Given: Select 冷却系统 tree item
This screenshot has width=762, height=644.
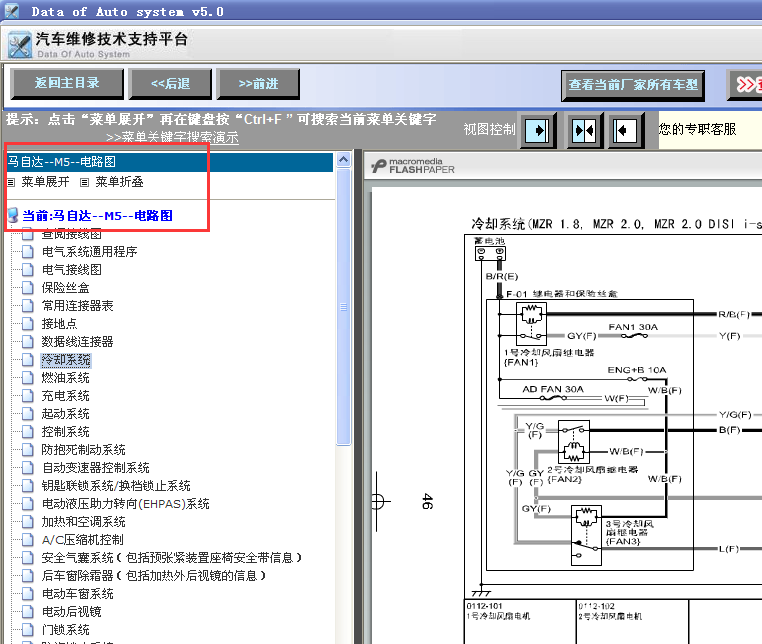Looking at the screenshot, I should pos(66,360).
